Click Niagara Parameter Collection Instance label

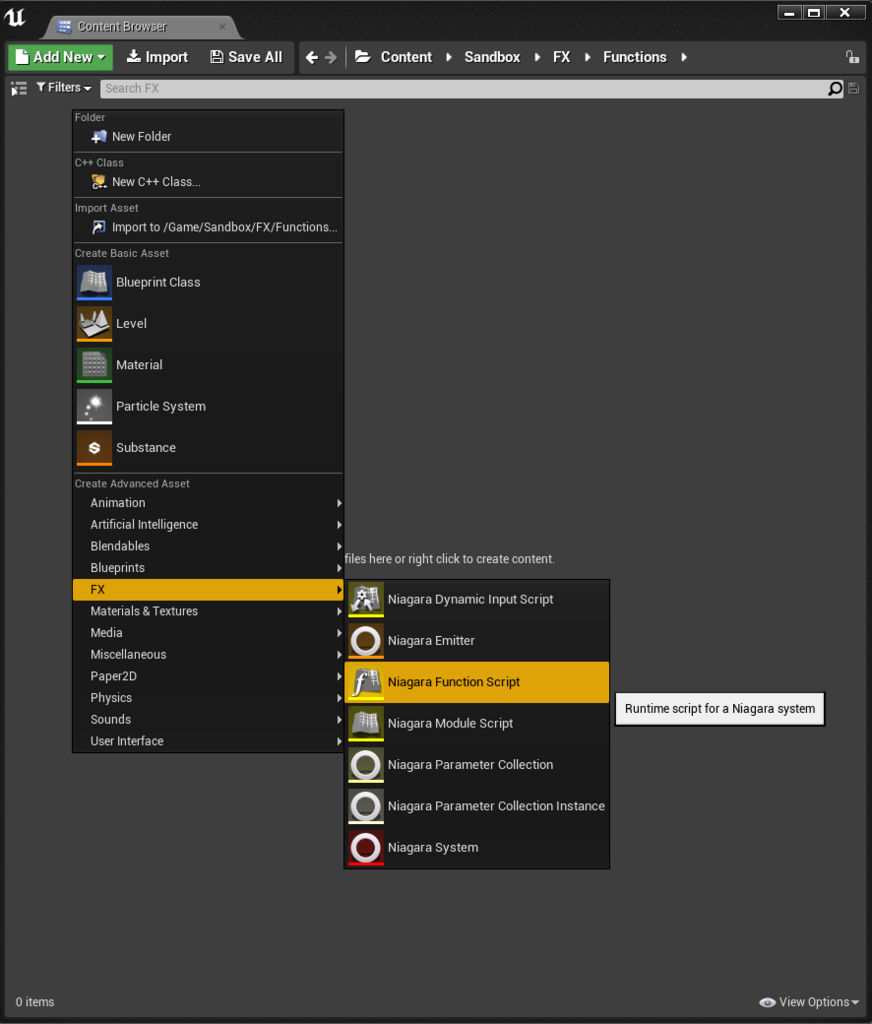(496, 806)
